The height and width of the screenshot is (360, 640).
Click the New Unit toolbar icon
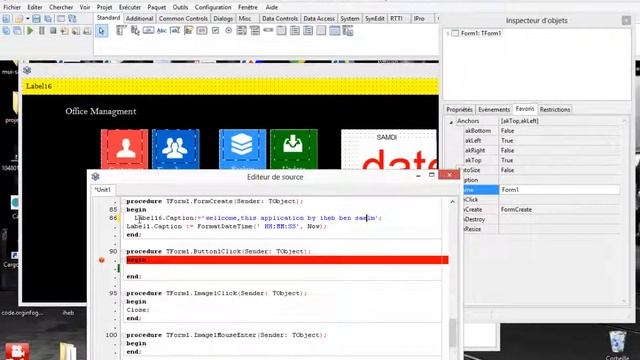(x=7, y=19)
